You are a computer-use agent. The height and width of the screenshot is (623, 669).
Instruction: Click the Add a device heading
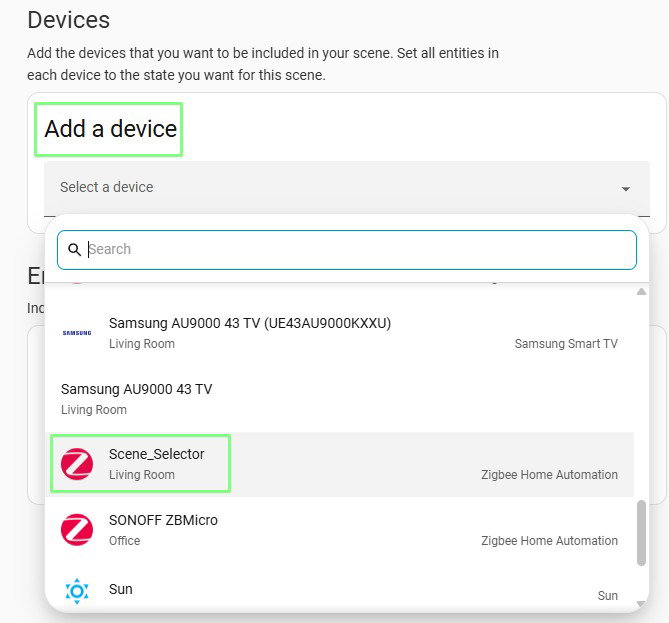pyautogui.click(x=111, y=129)
